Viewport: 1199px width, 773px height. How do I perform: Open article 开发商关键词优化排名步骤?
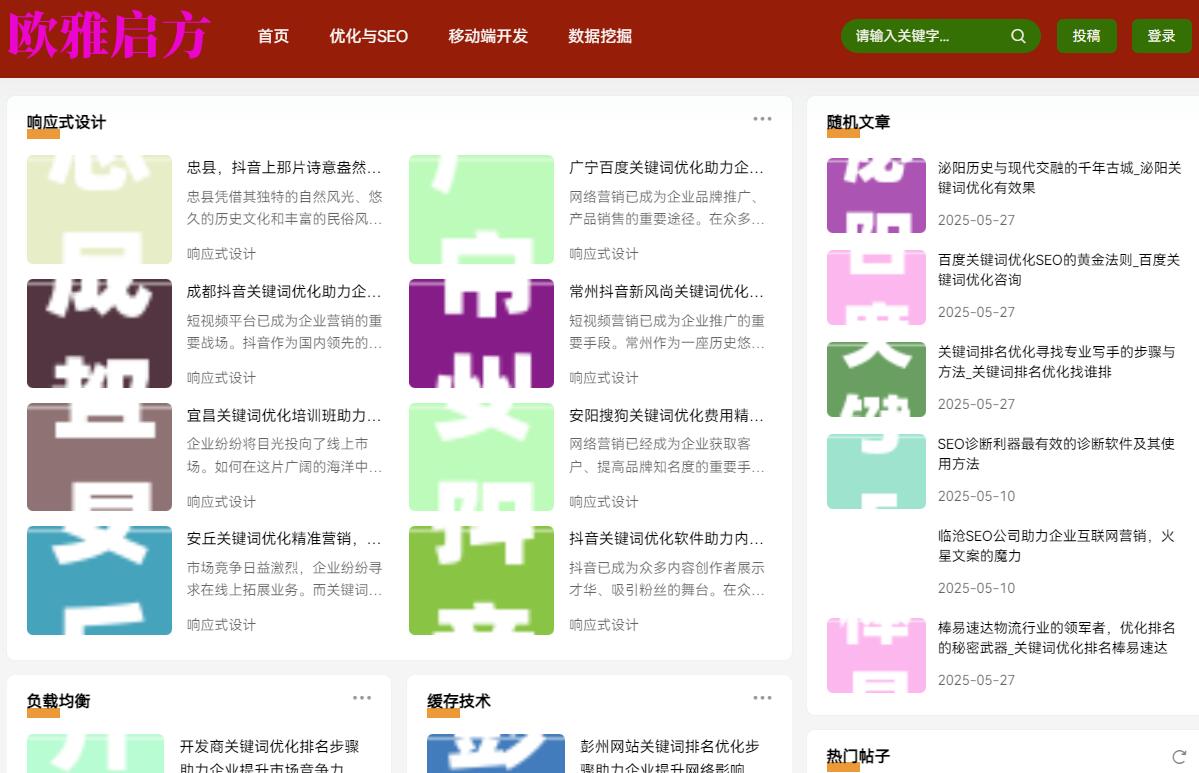click(x=269, y=756)
